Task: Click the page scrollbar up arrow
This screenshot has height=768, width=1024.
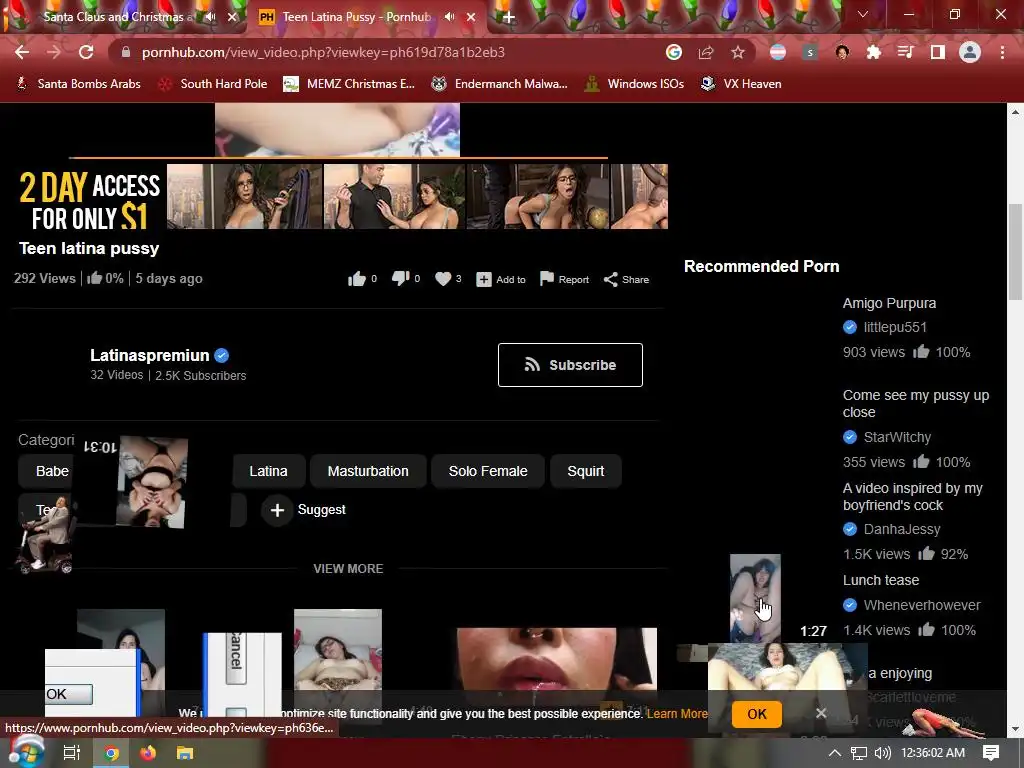Action: click(x=1015, y=112)
